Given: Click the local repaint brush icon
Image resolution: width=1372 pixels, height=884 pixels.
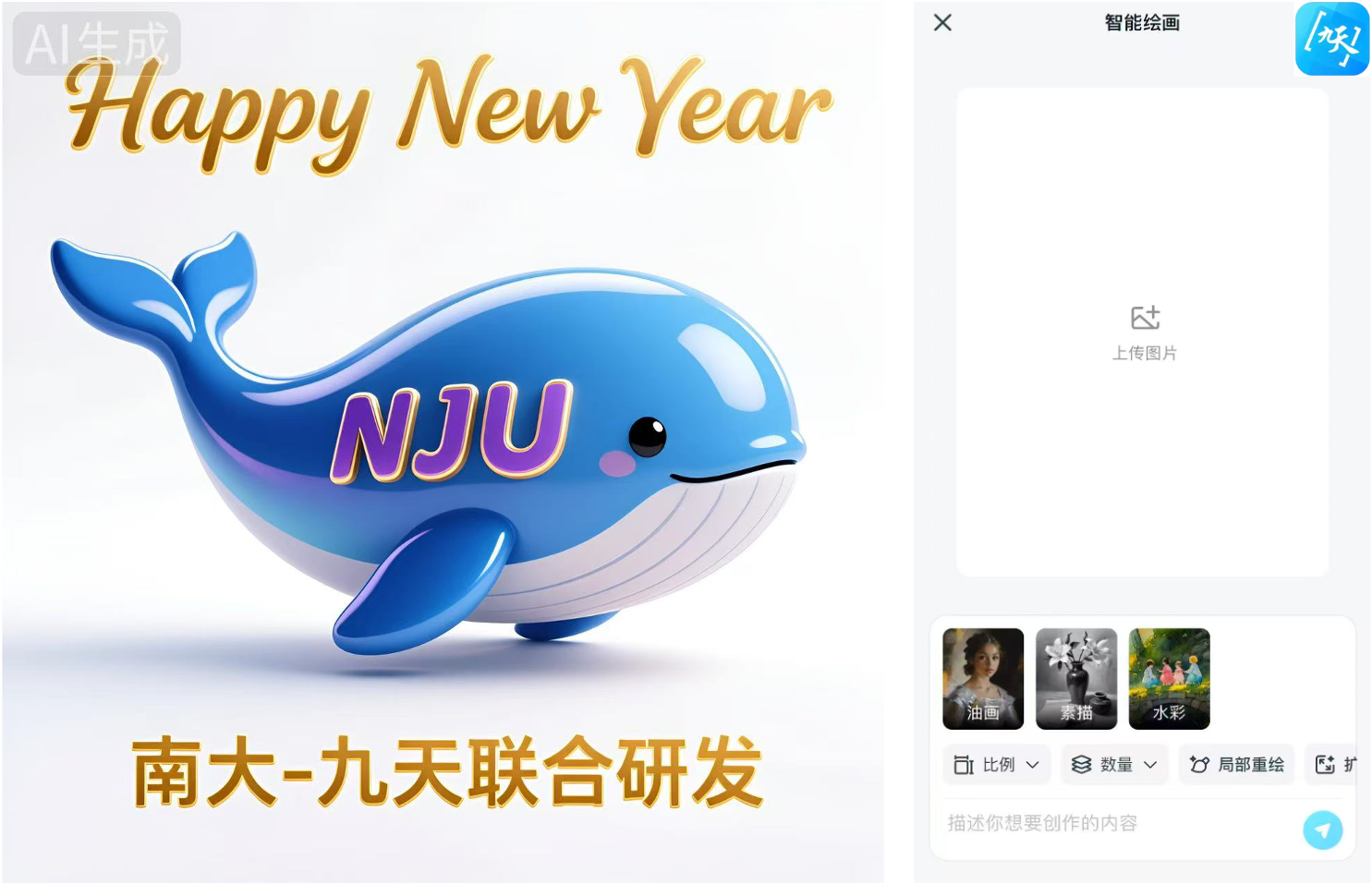Looking at the screenshot, I should (1199, 765).
